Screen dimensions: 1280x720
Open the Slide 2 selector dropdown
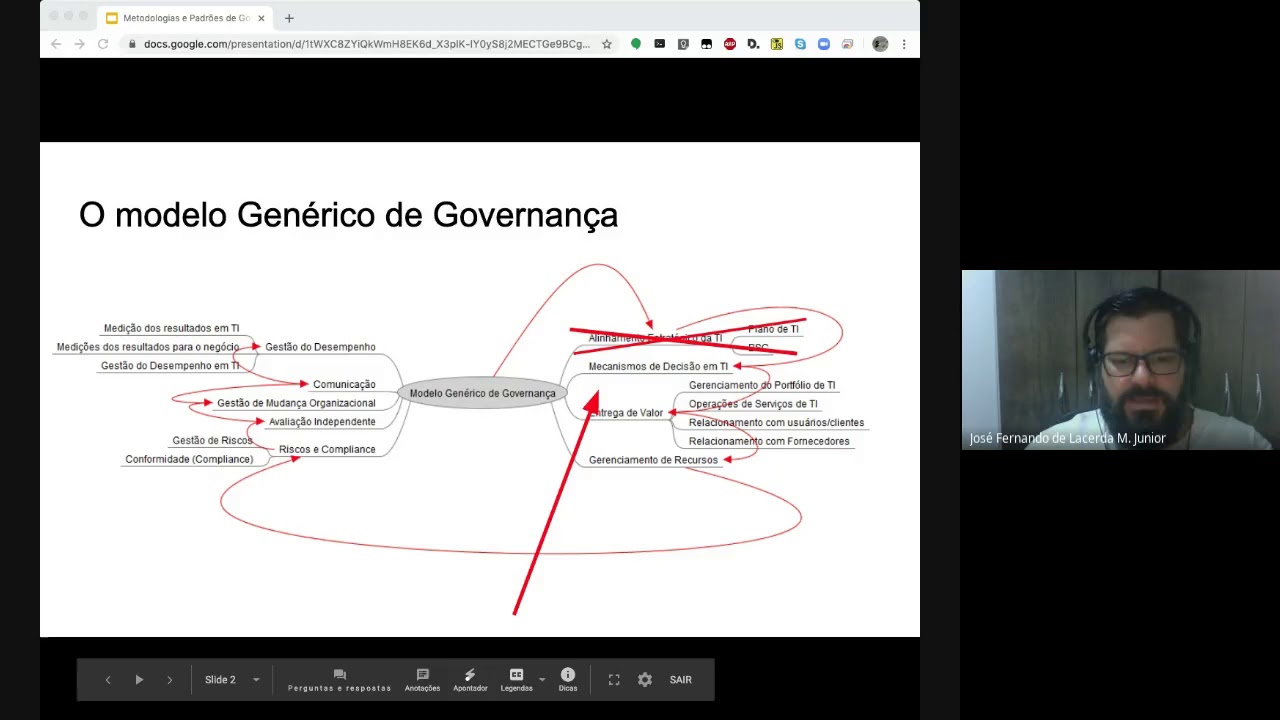click(x=232, y=680)
